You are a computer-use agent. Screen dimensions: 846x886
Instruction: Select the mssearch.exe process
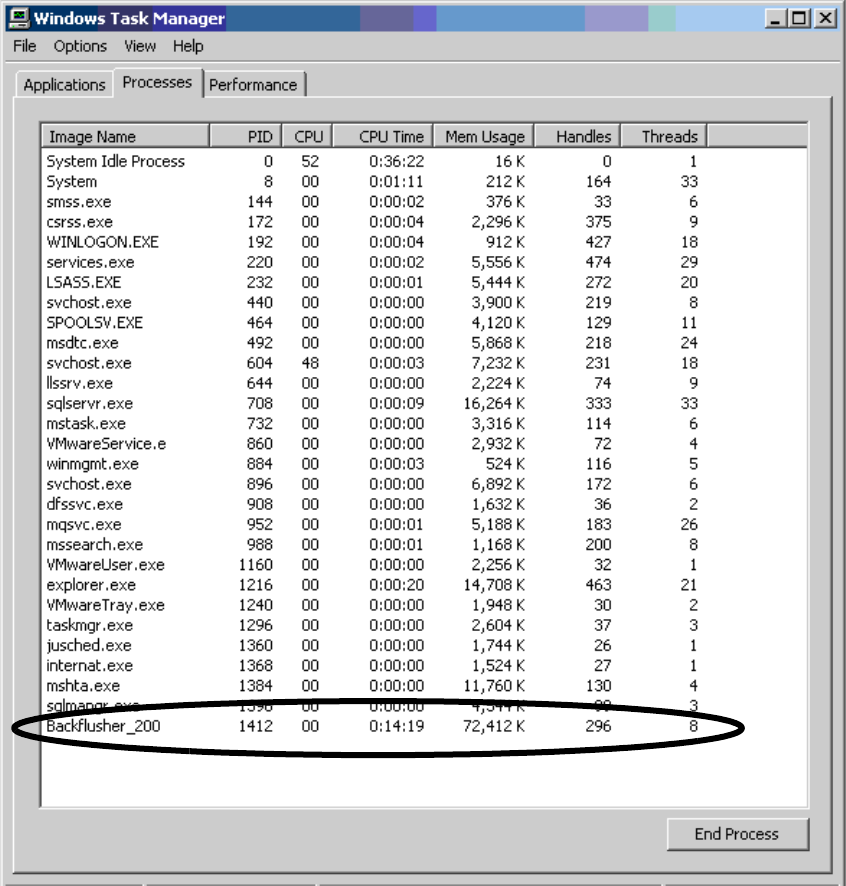pos(373,545)
